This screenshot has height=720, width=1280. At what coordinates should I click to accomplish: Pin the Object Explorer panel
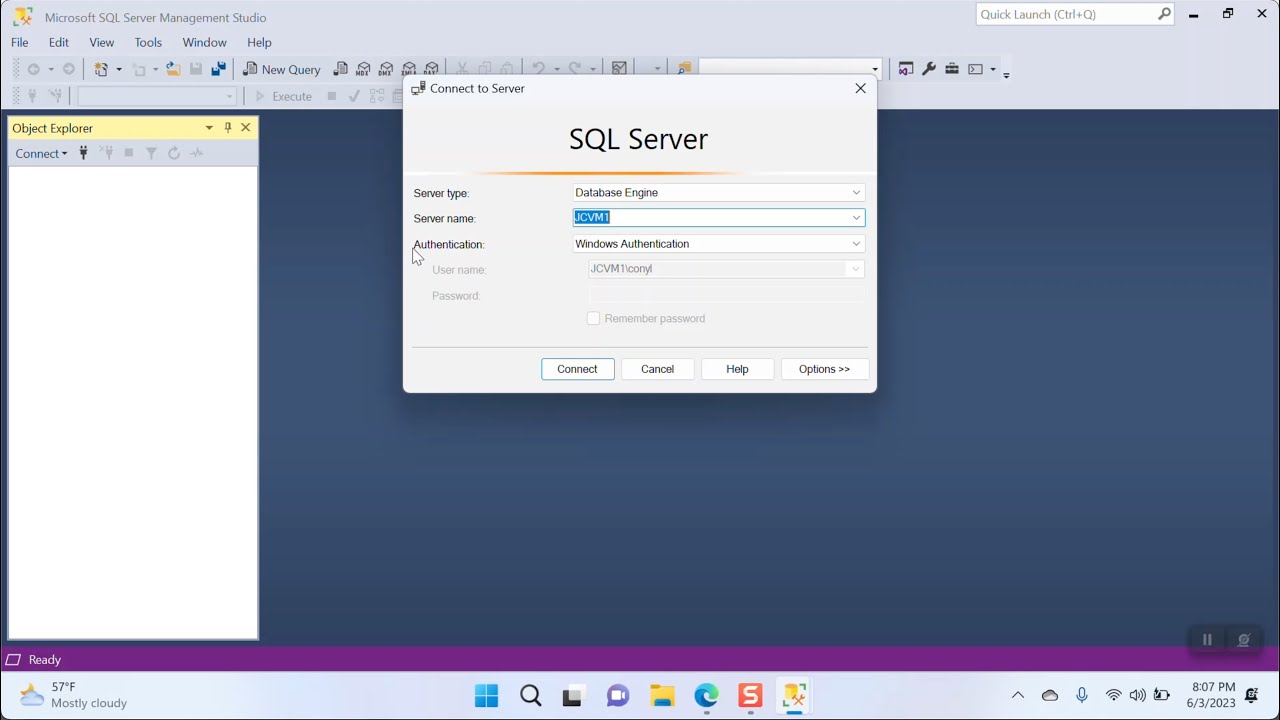(x=228, y=128)
